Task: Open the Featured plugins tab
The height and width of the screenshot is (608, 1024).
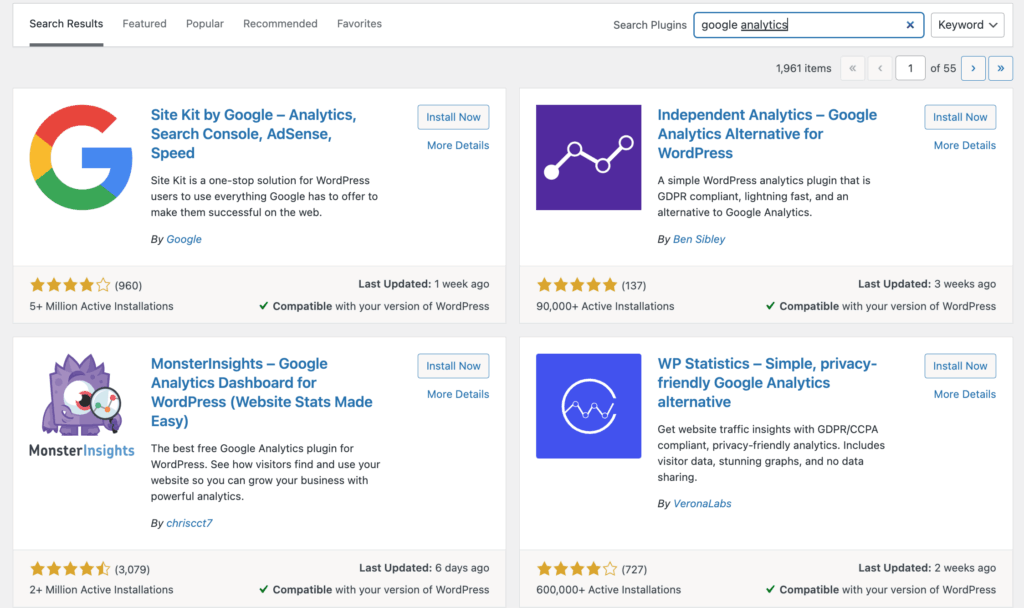Action: (144, 24)
